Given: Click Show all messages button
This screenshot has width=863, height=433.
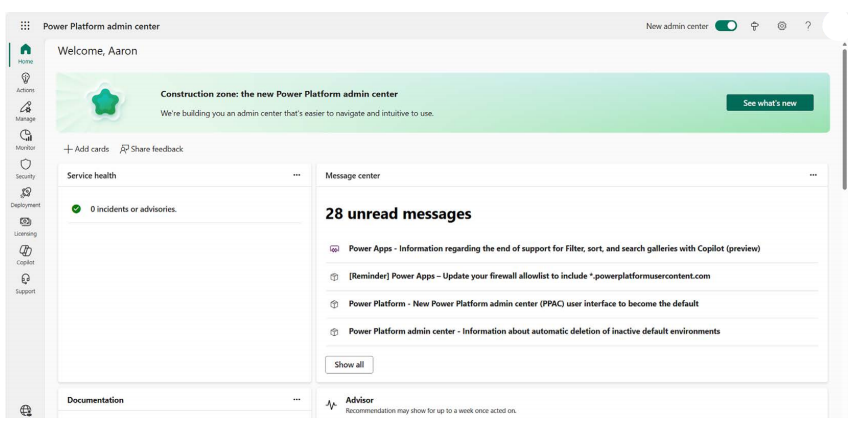Looking at the screenshot, I should tap(349, 365).
